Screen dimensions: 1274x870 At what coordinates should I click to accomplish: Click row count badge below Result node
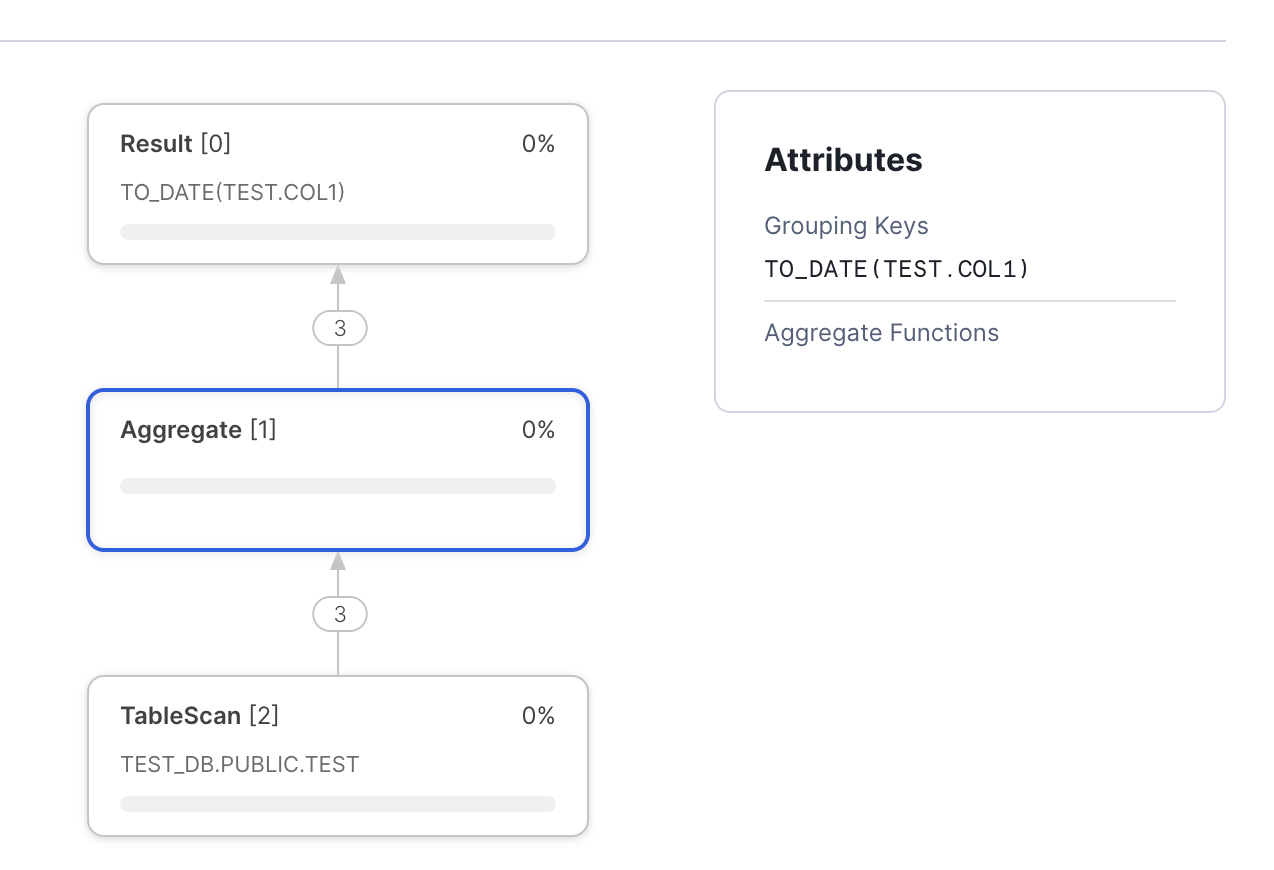pos(339,328)
